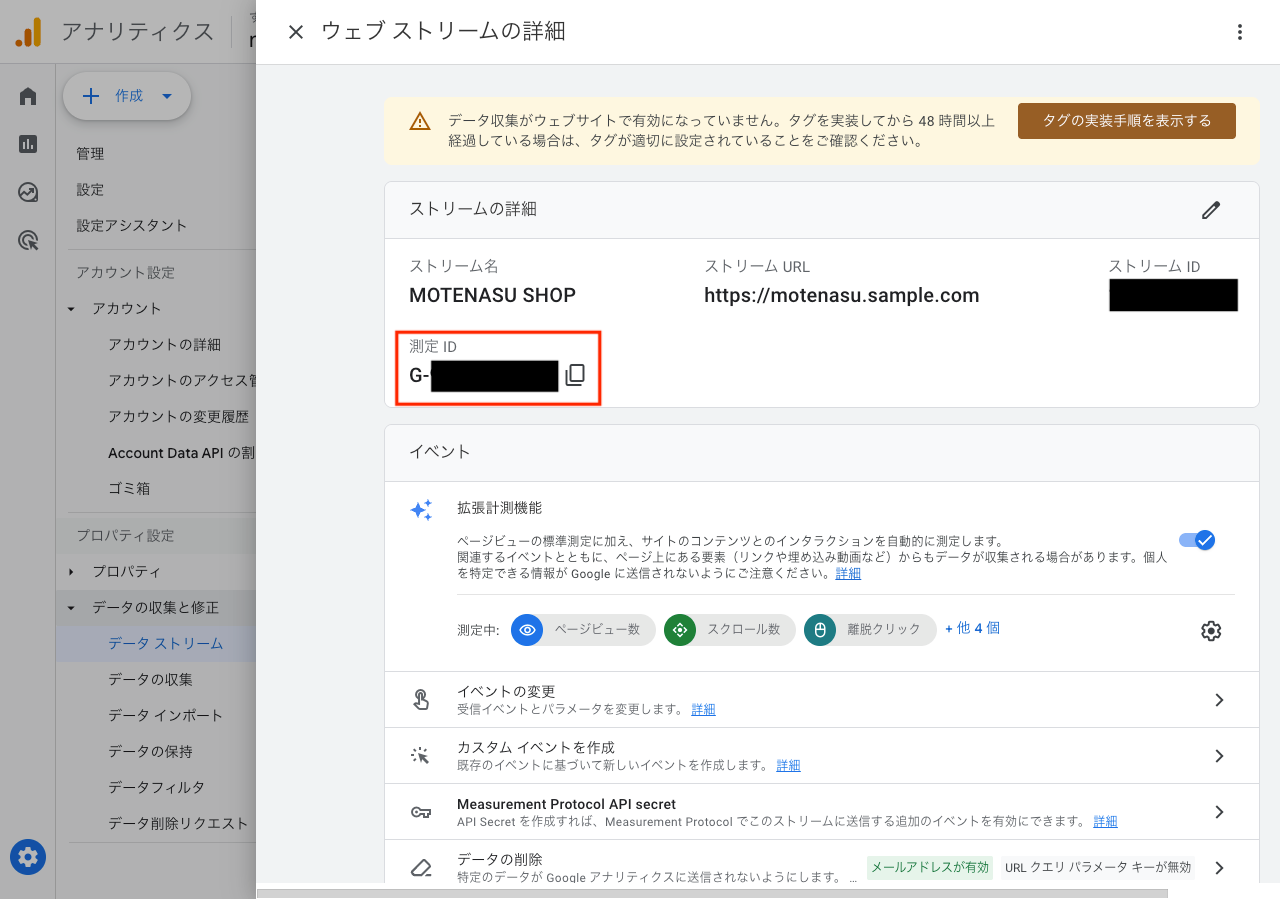Click the タグの実装手順を表示する button
Screen dimensions: 1280x899
pos(1126,120)
